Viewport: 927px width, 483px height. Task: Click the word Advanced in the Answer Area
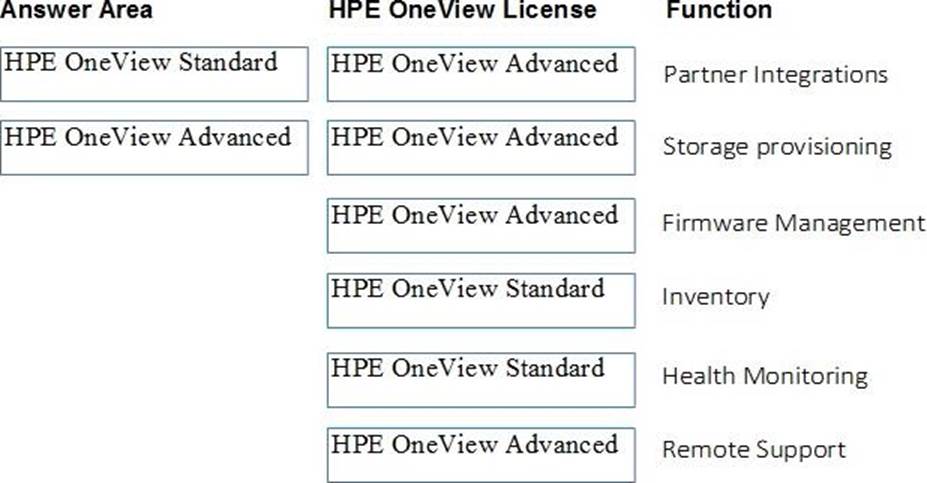click(x=235, y=136)
